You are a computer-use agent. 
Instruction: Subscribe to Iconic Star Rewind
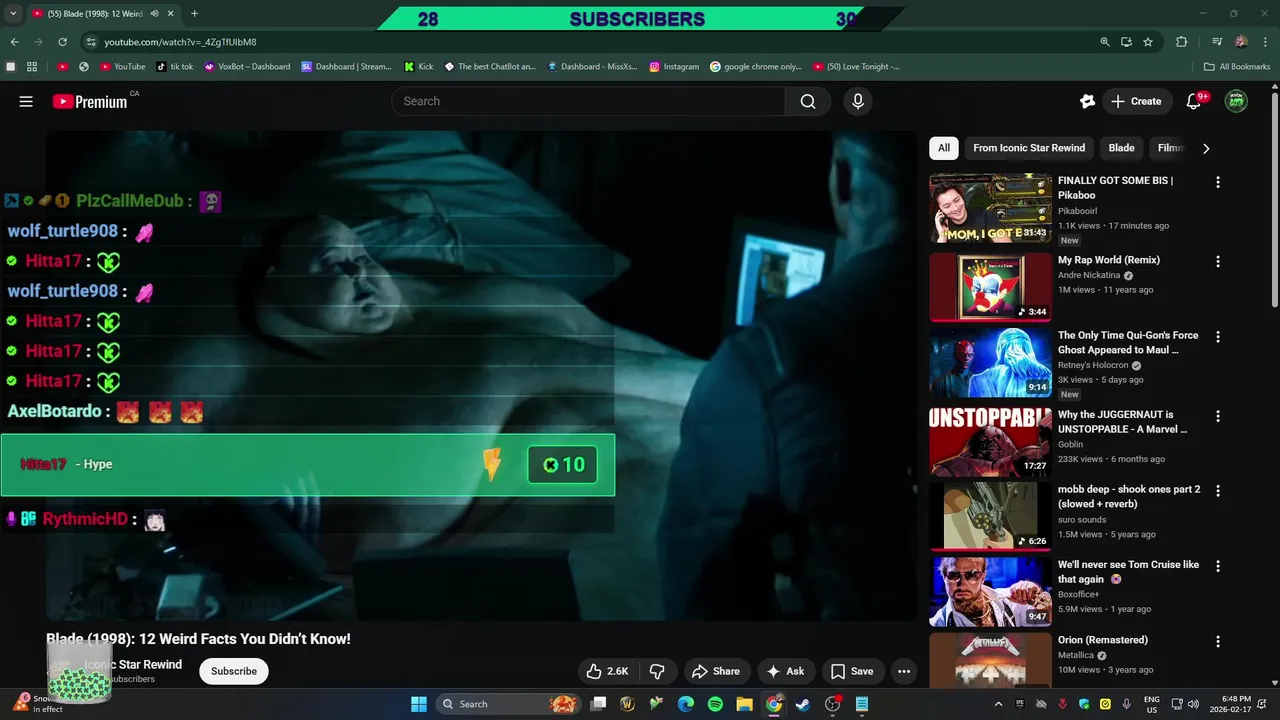(234, 671)
